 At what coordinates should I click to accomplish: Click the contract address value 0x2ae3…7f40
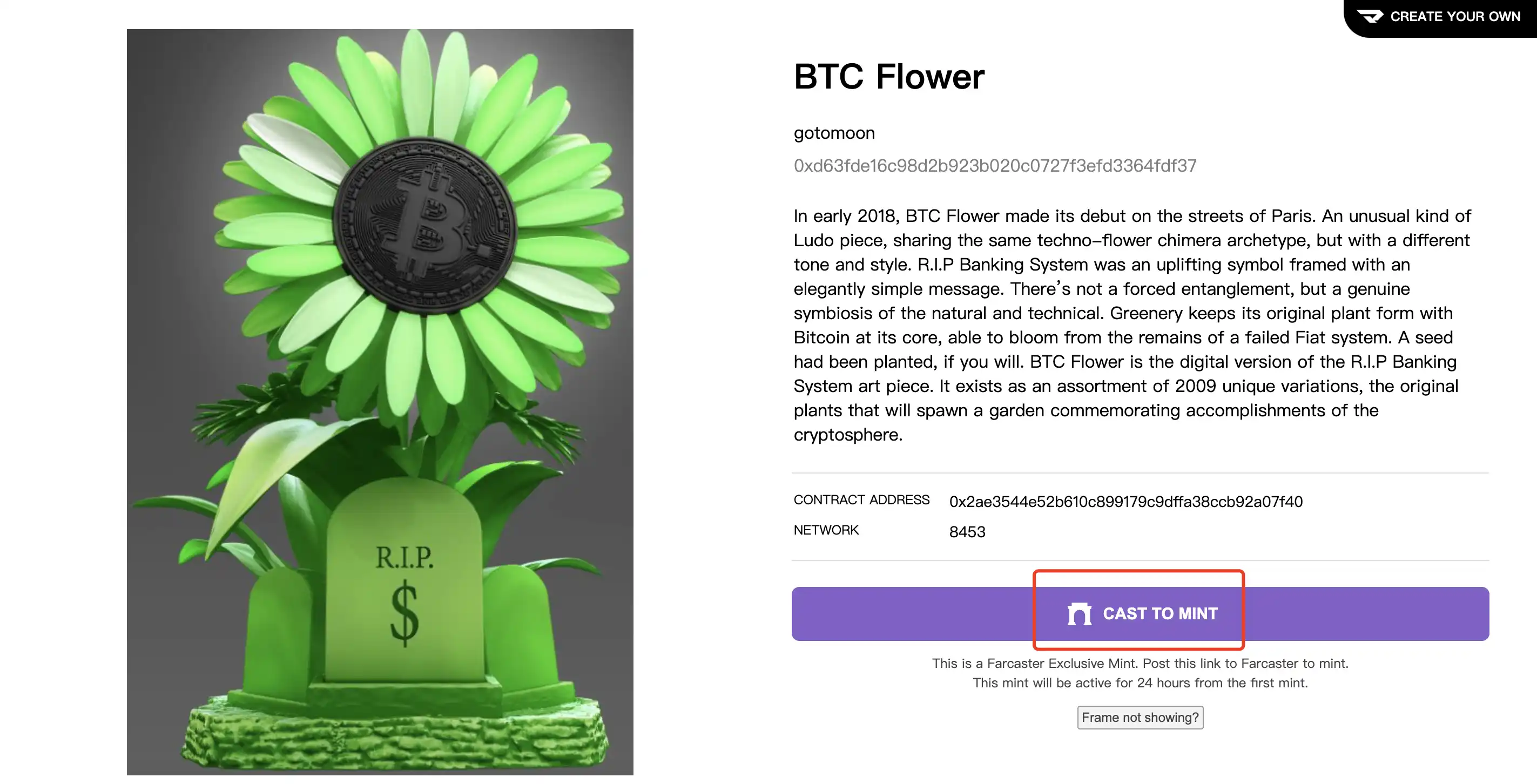click(x=1125, y=502)
